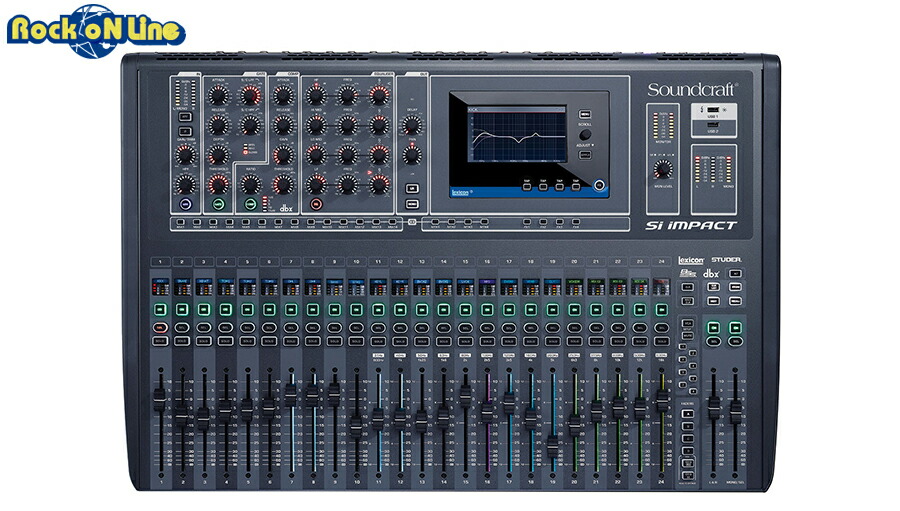The width and height of the screenshot is (900, 511).
Task: Click the channel 1 KICK scribble strip display
Action: tap(160, 287)
